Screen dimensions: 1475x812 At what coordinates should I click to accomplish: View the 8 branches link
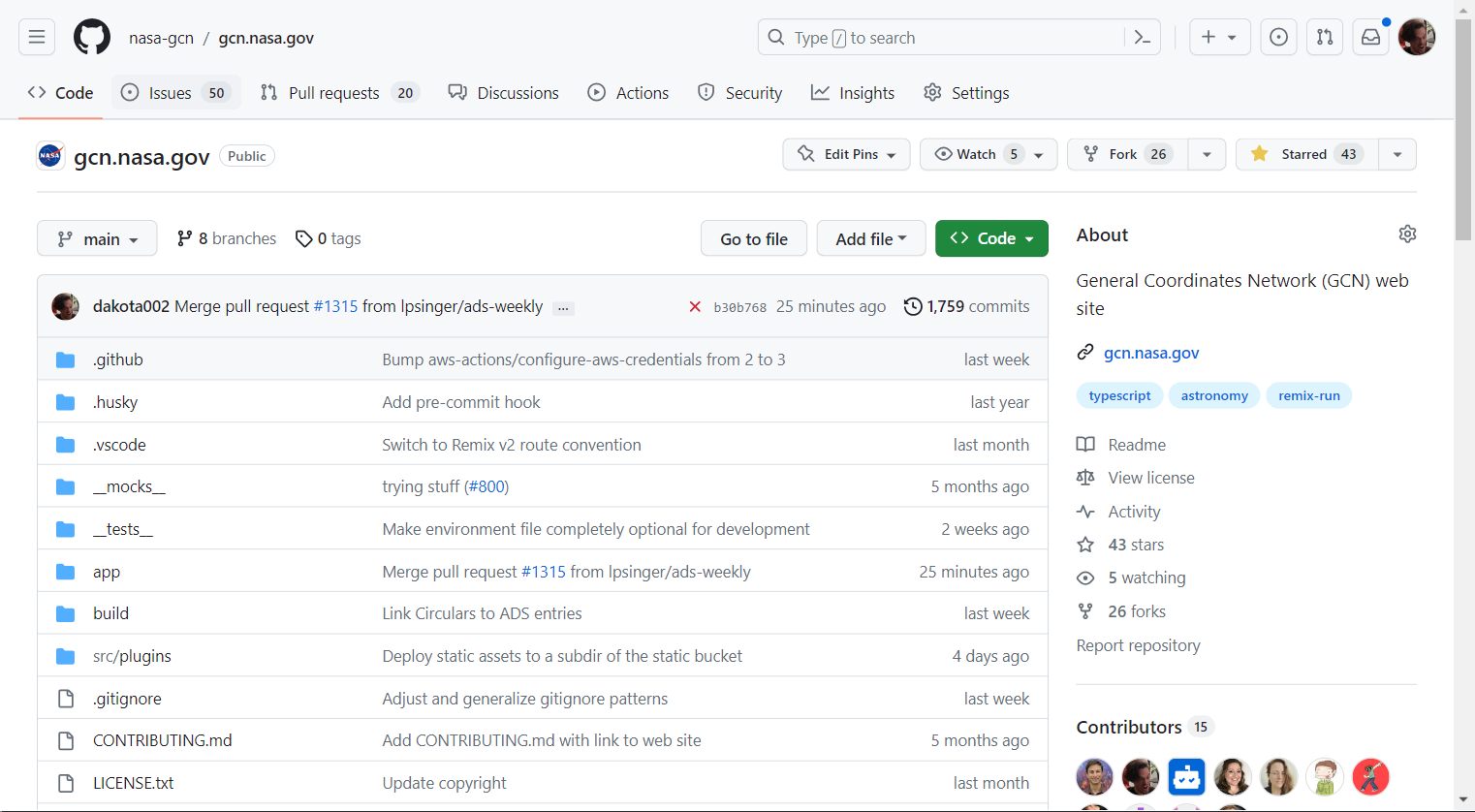tap(227, 238)
